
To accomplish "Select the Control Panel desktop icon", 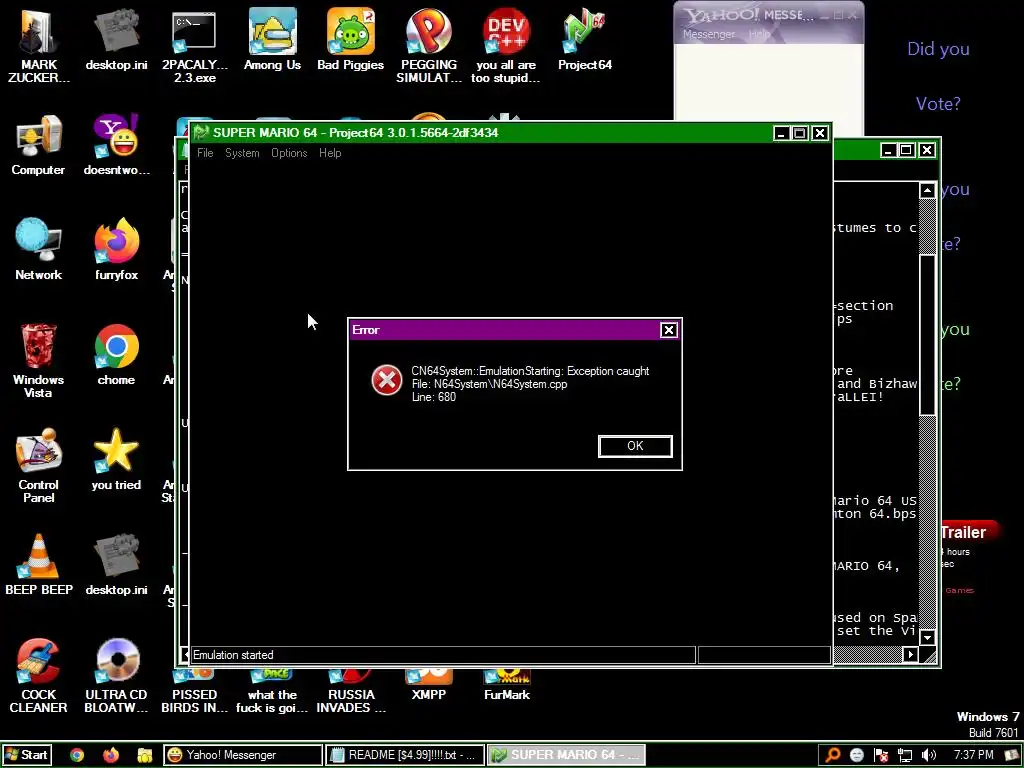I will pyautogui.click(x=39, y=466).
